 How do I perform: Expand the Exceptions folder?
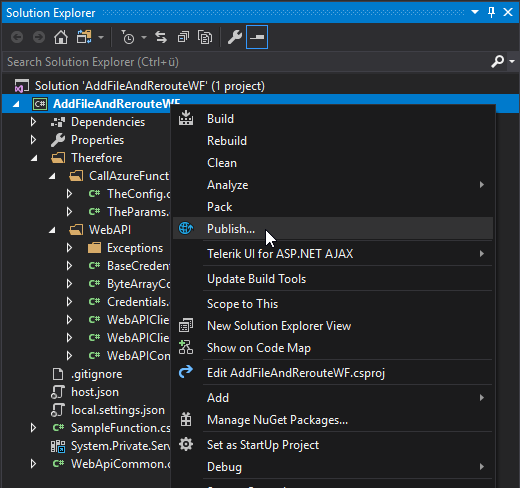click(69, 248)
